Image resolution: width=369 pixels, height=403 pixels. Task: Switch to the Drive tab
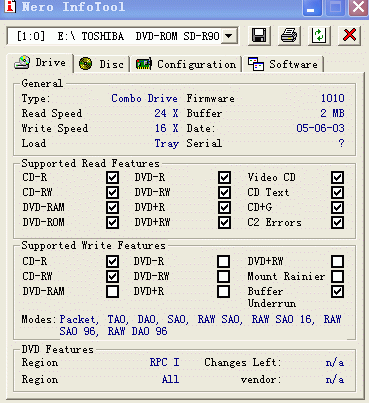[40, 62]
